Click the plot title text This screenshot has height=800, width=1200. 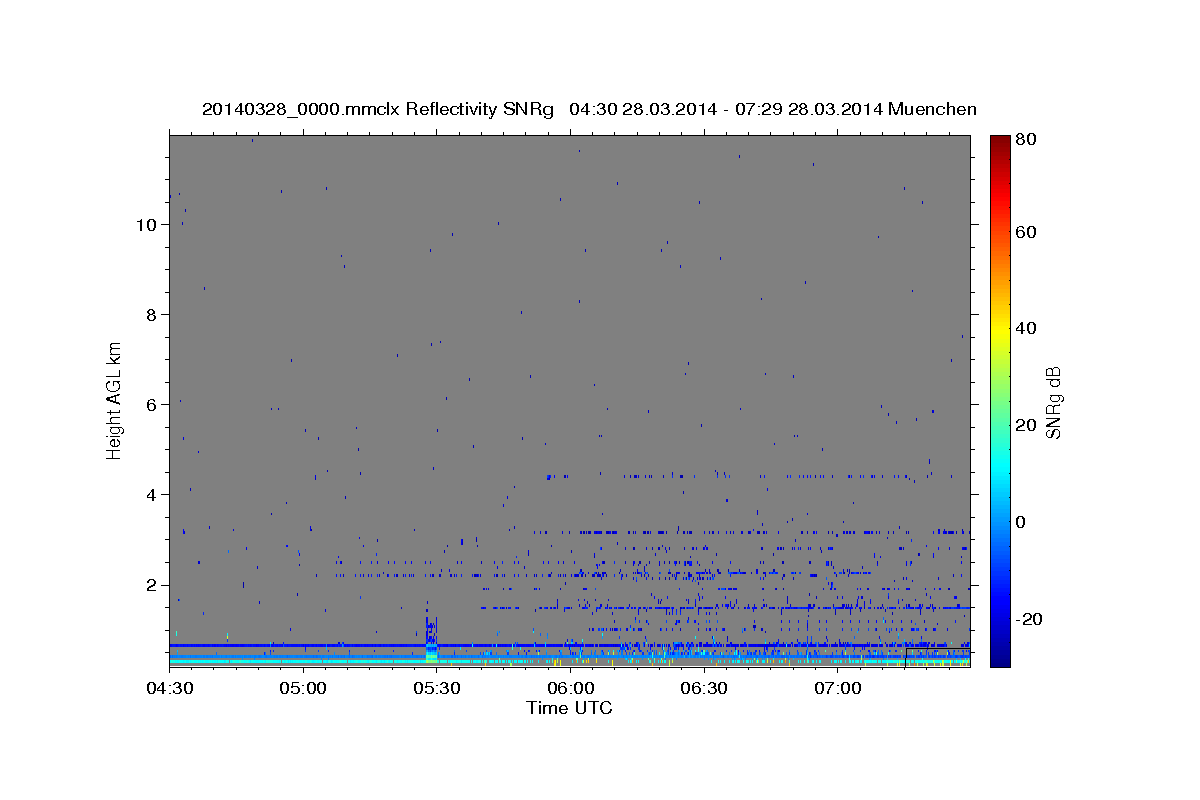[x=589, y=109]
